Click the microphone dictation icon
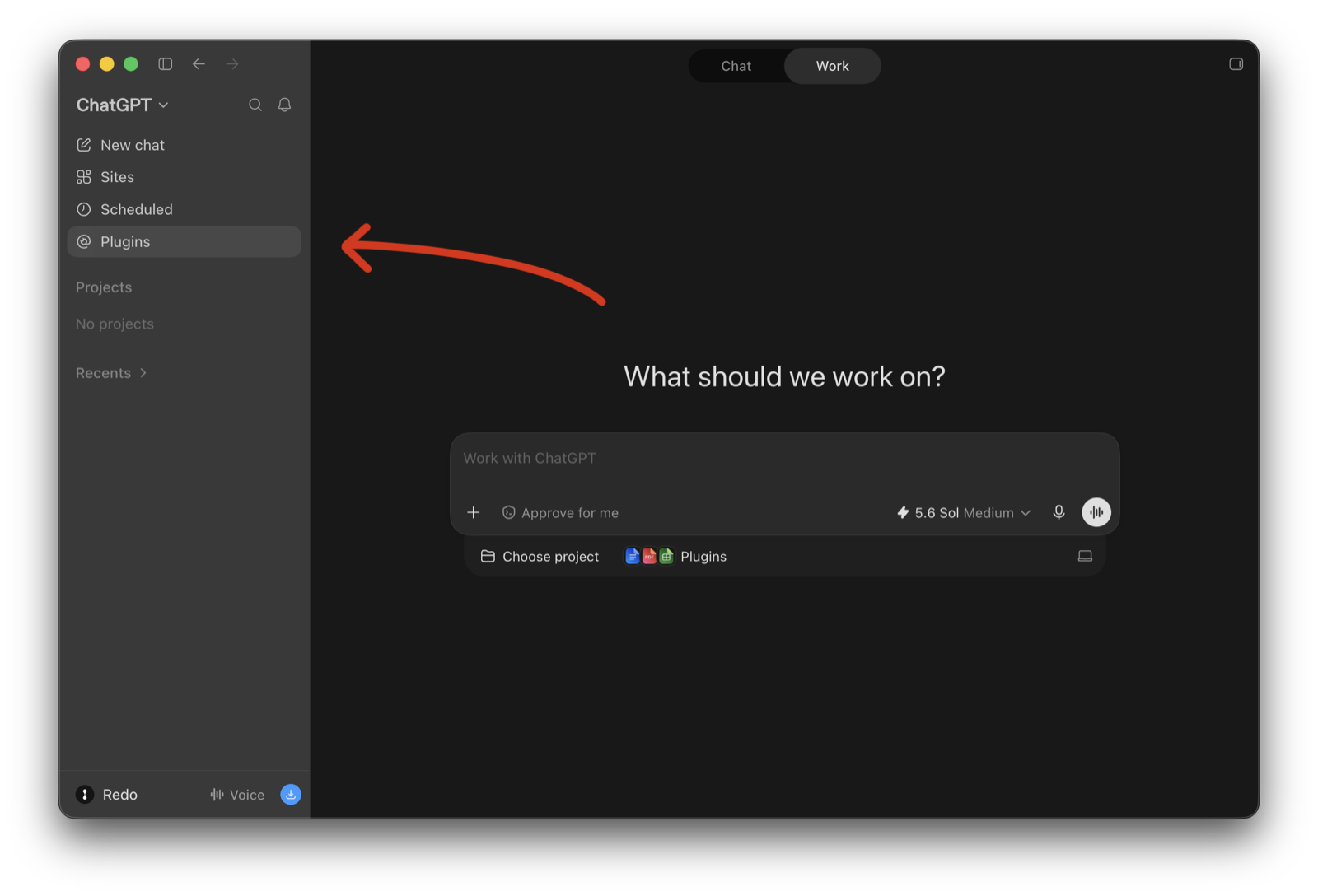The image size is (1318, 896). pyautogui.click(x=1059, y=512)
